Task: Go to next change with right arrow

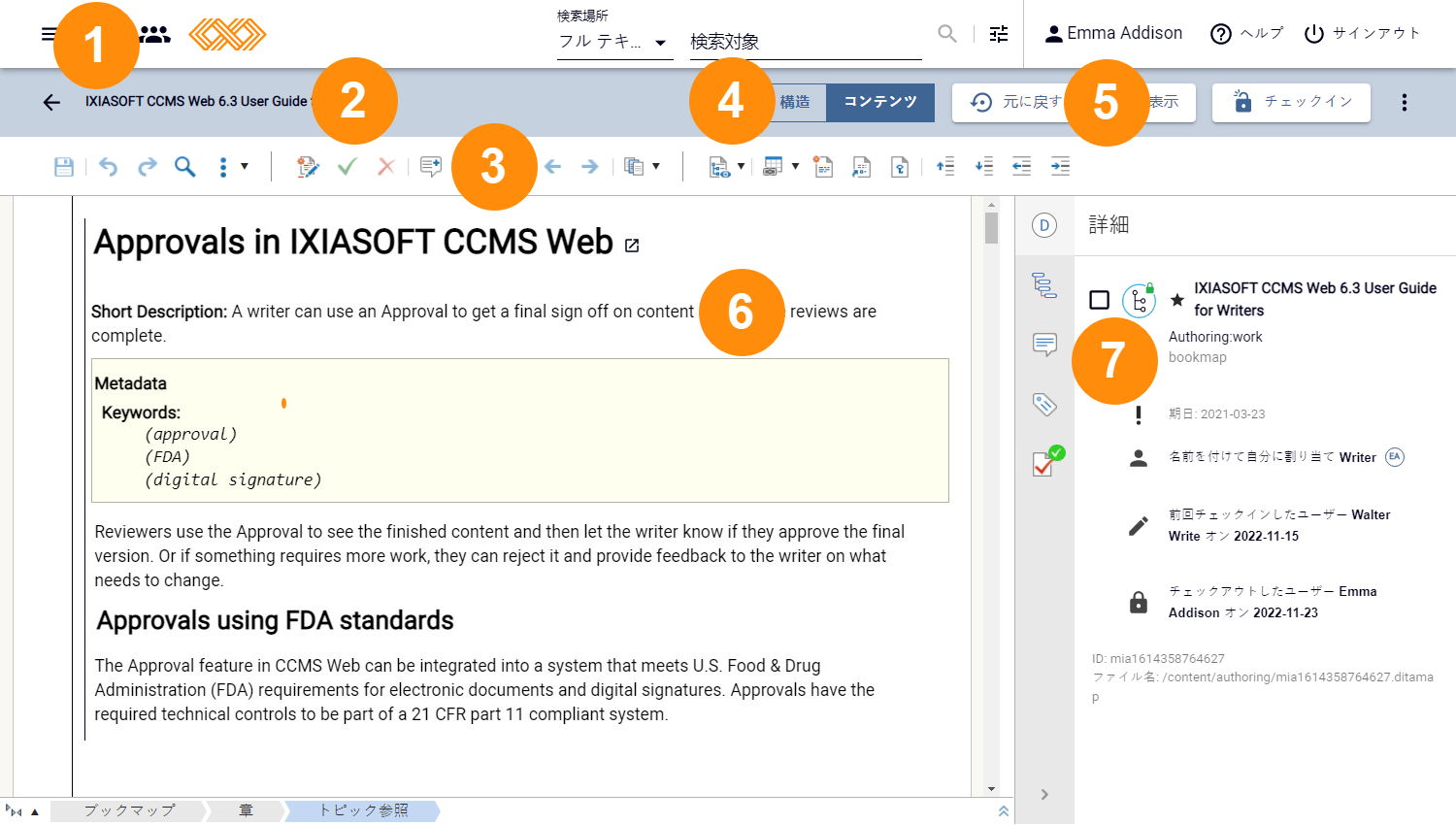Action: [589, 167]
